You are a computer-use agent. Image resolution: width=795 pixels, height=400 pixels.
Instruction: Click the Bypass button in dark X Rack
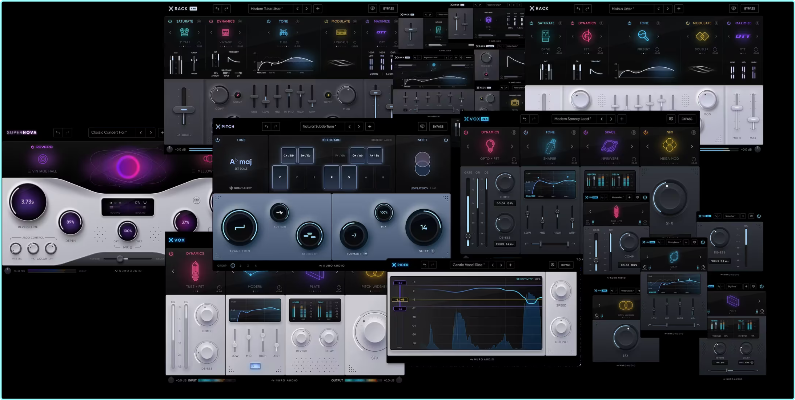[x=389, y=9]
